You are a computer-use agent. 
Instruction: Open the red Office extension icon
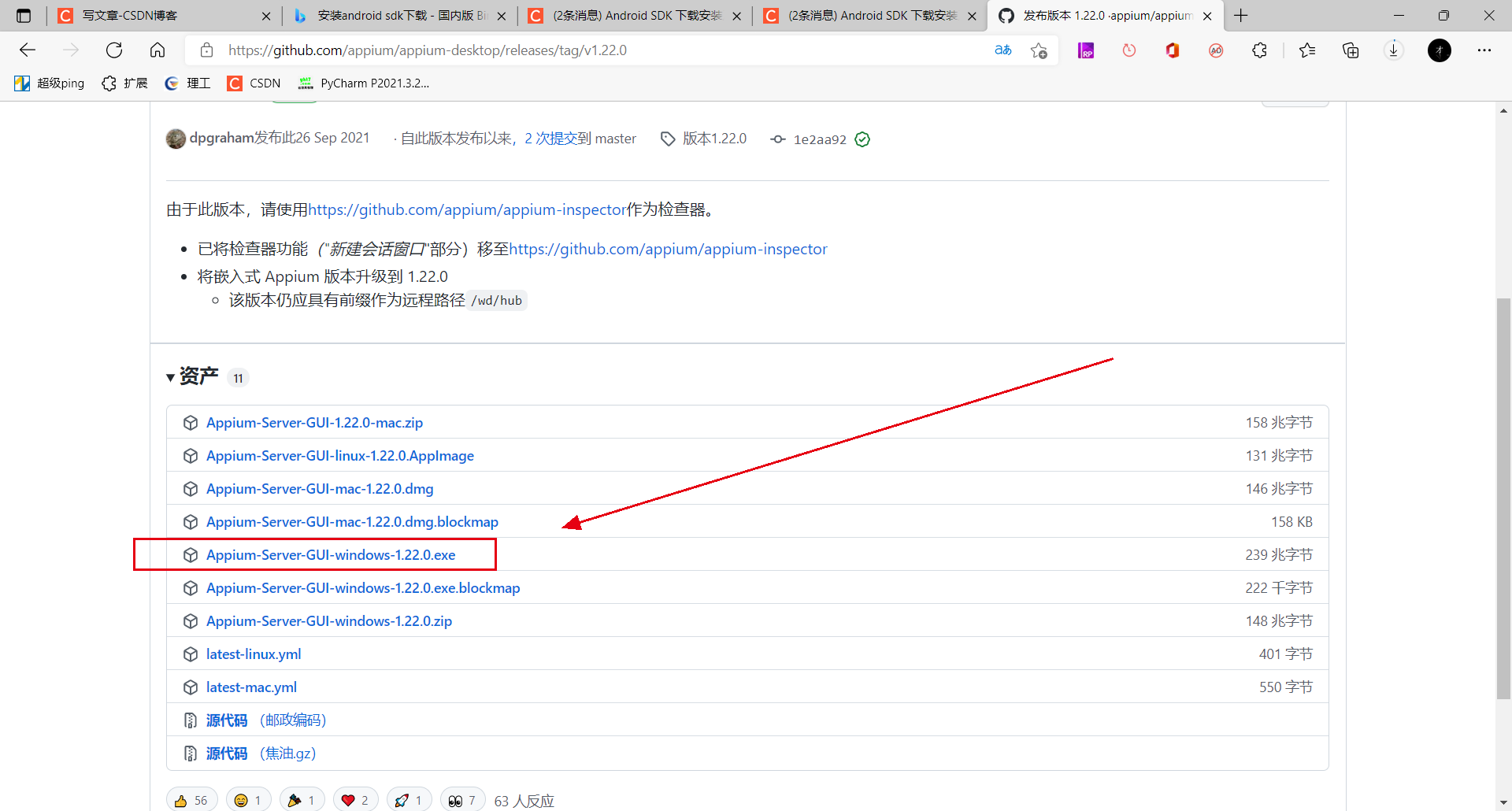(1173, 50)
